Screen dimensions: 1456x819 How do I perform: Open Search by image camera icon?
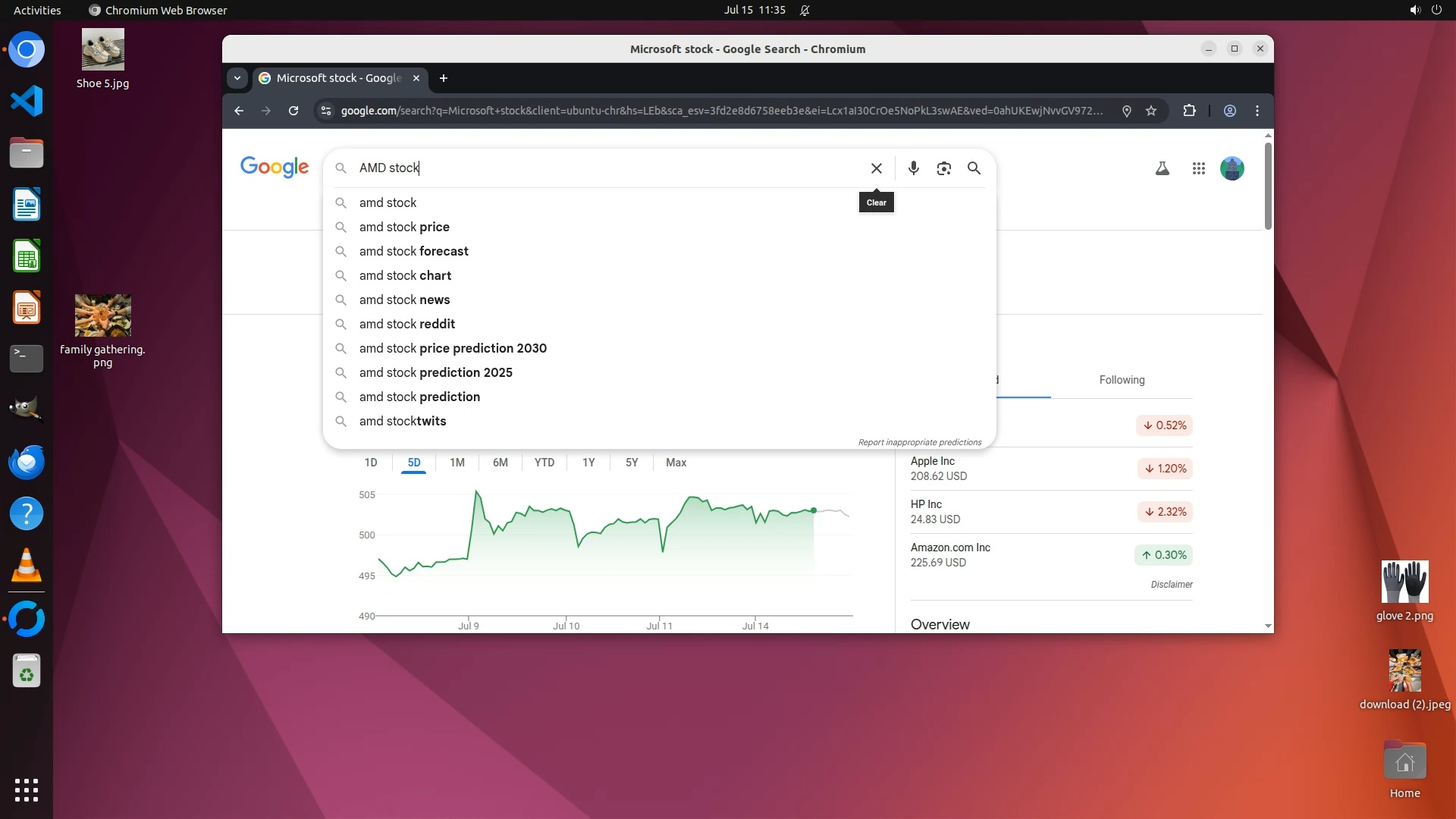[943, 168]
